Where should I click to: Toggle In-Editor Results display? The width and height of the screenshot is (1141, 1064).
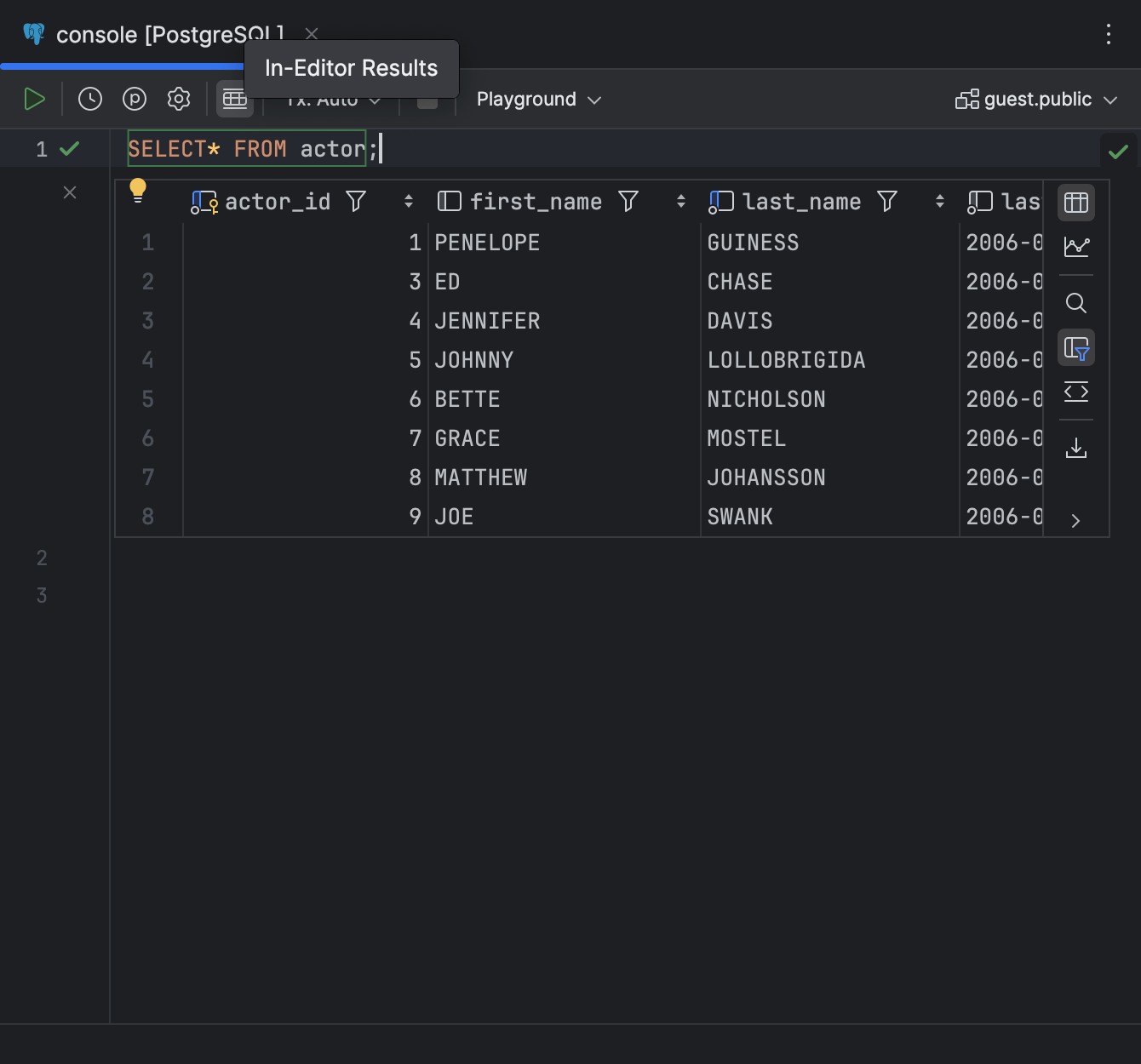[235, 99]
